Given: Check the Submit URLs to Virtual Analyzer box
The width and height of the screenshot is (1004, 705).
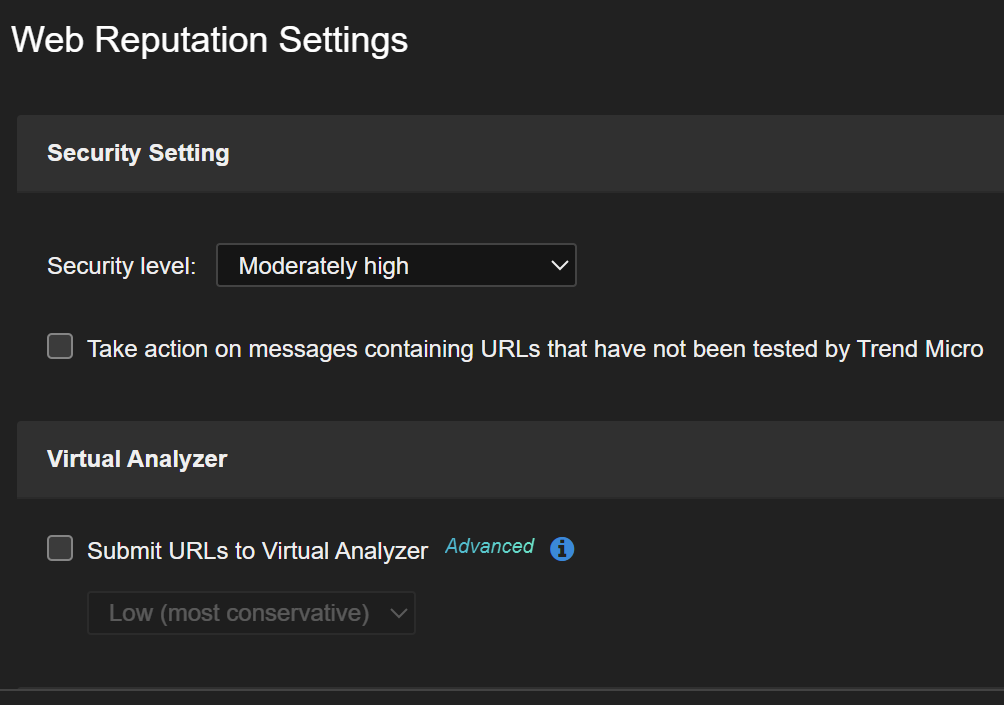Looking at the screenshot, I should point(60,548).
